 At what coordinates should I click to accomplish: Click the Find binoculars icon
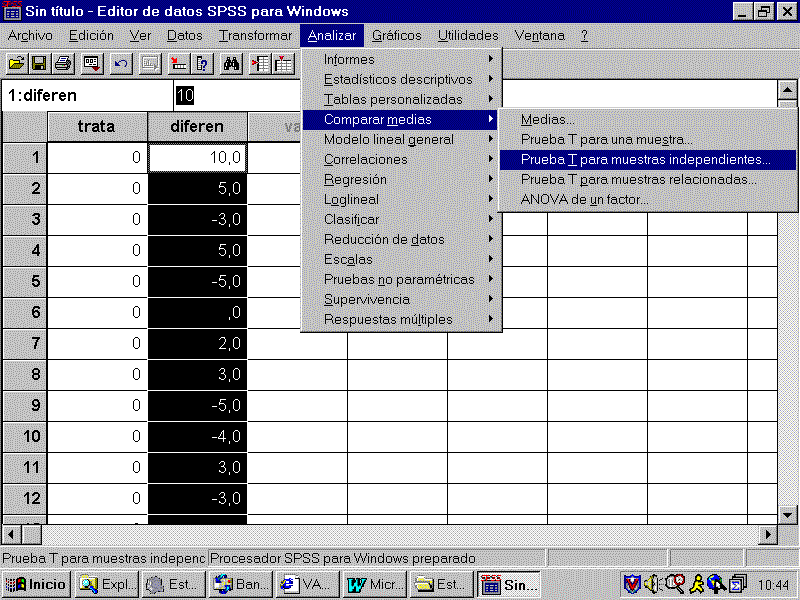pos(231,64)
